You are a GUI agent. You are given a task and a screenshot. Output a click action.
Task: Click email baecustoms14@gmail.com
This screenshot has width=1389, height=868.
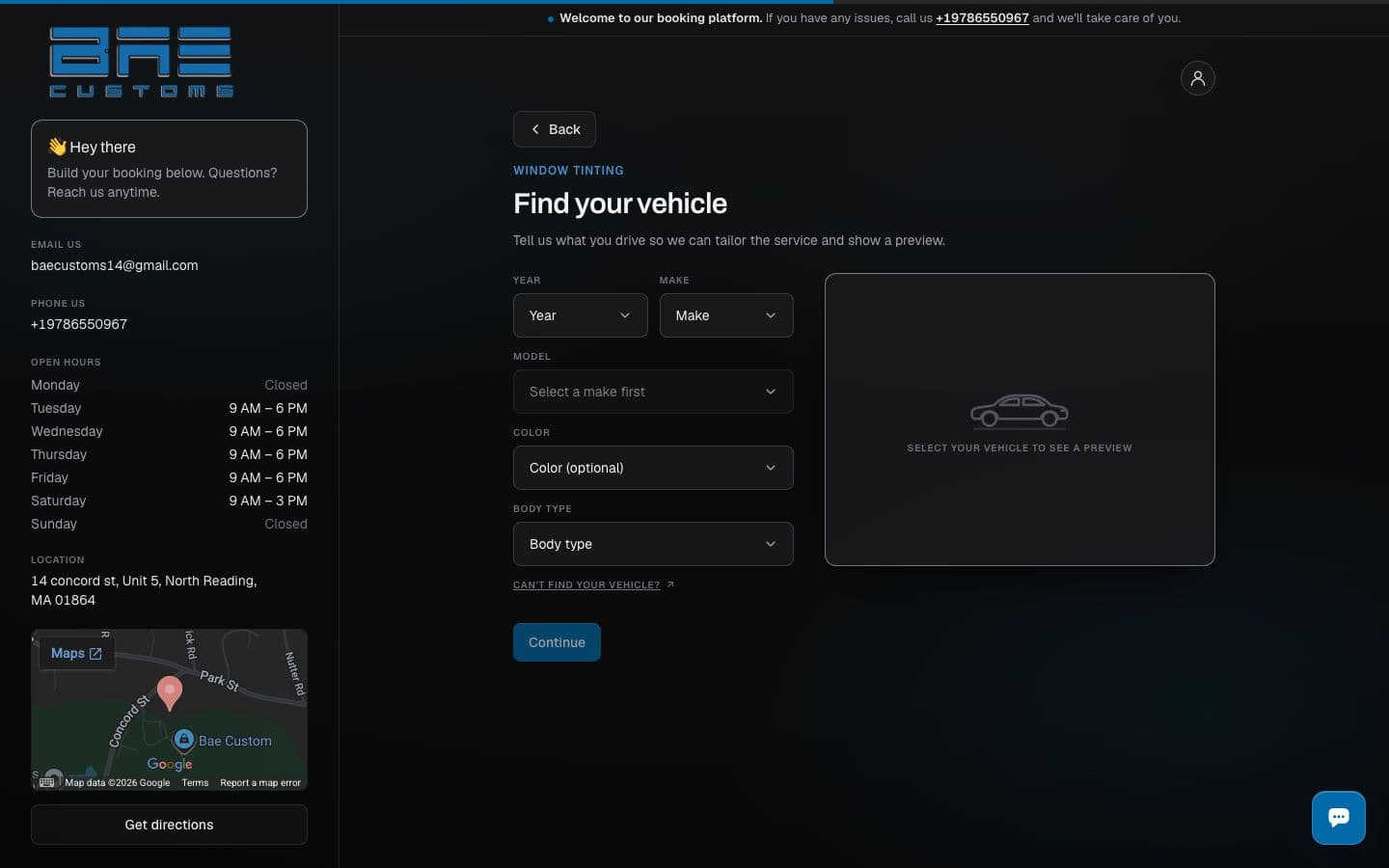[x=115, y=265]
